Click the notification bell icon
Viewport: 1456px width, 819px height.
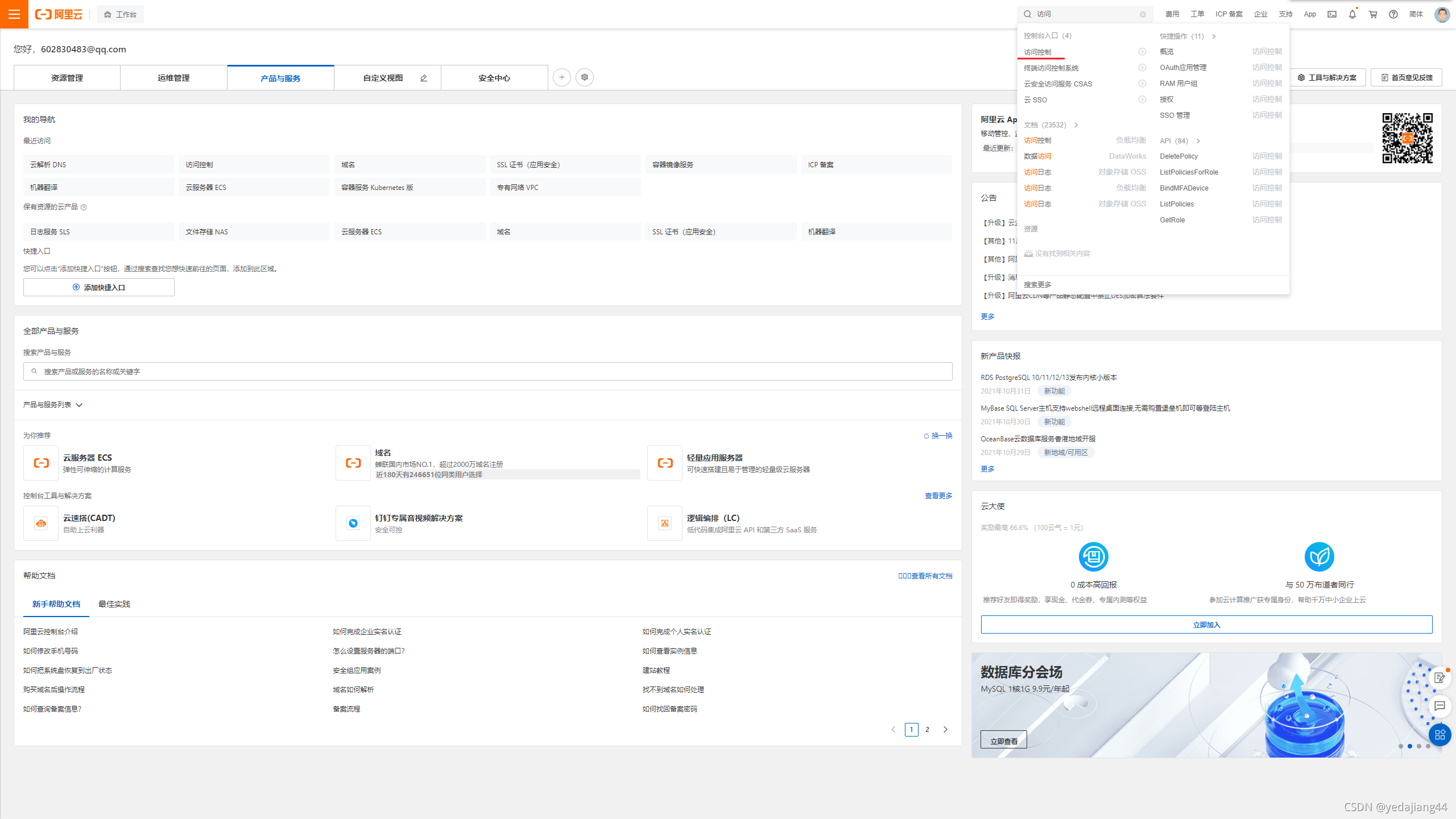point(1352,14)
